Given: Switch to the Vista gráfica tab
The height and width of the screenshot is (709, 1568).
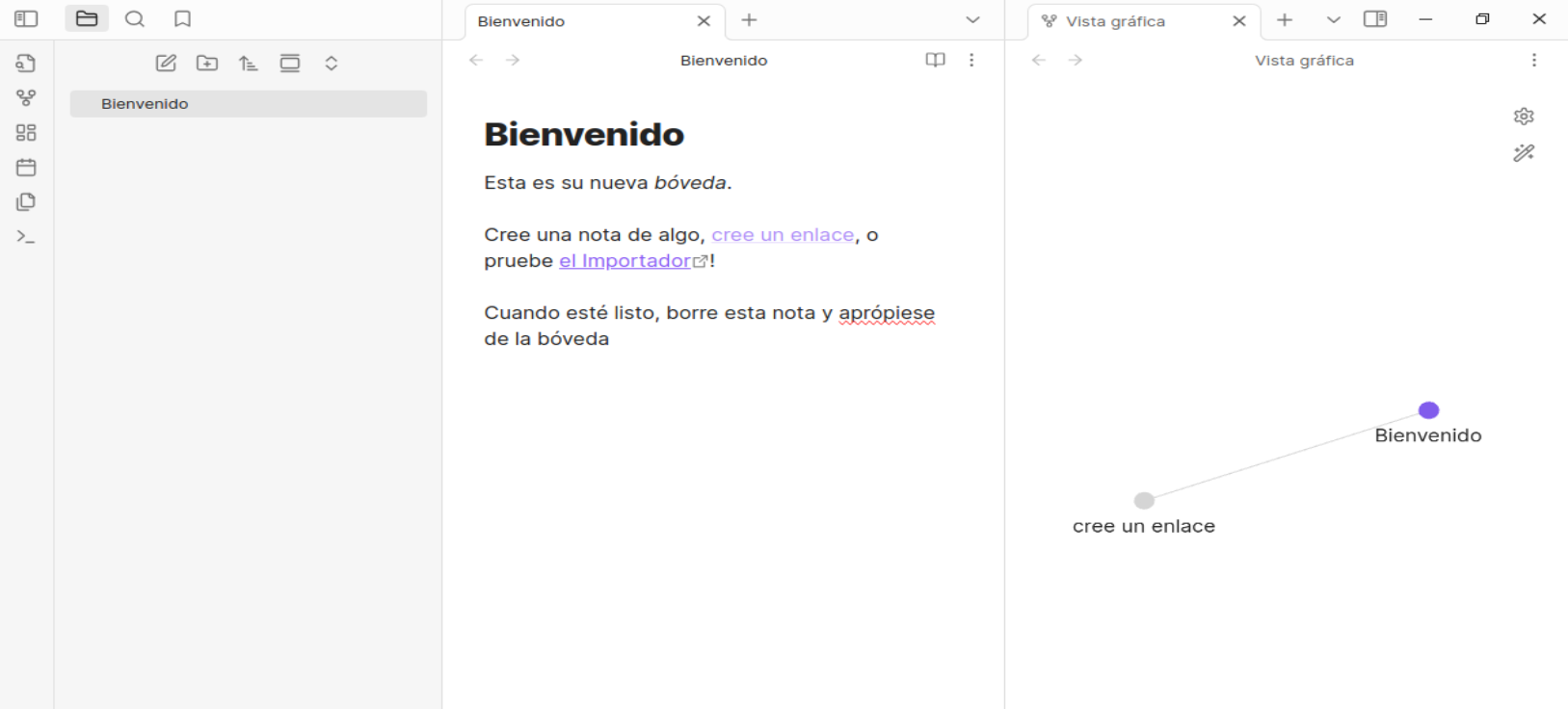Looking at the screenshot, I should tap(1115, 21).
